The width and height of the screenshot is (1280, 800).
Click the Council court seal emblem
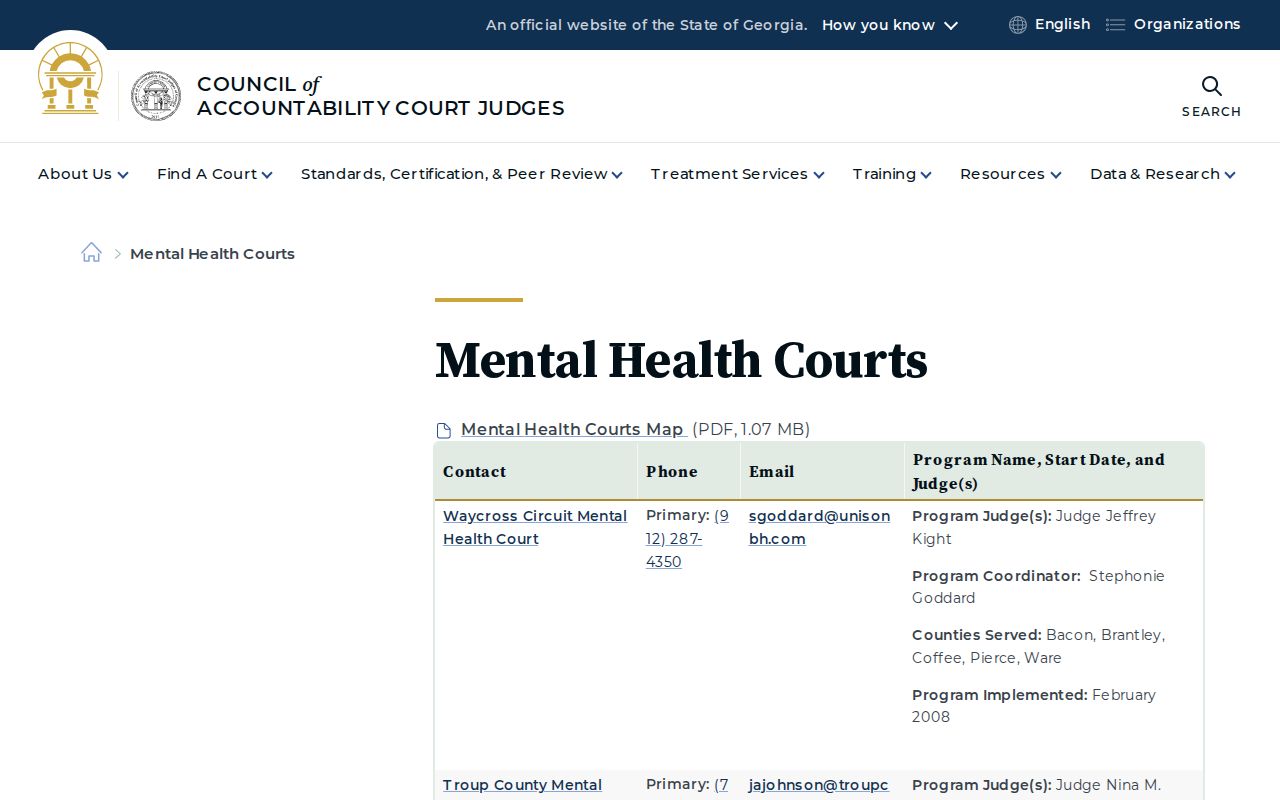point(156,96)
